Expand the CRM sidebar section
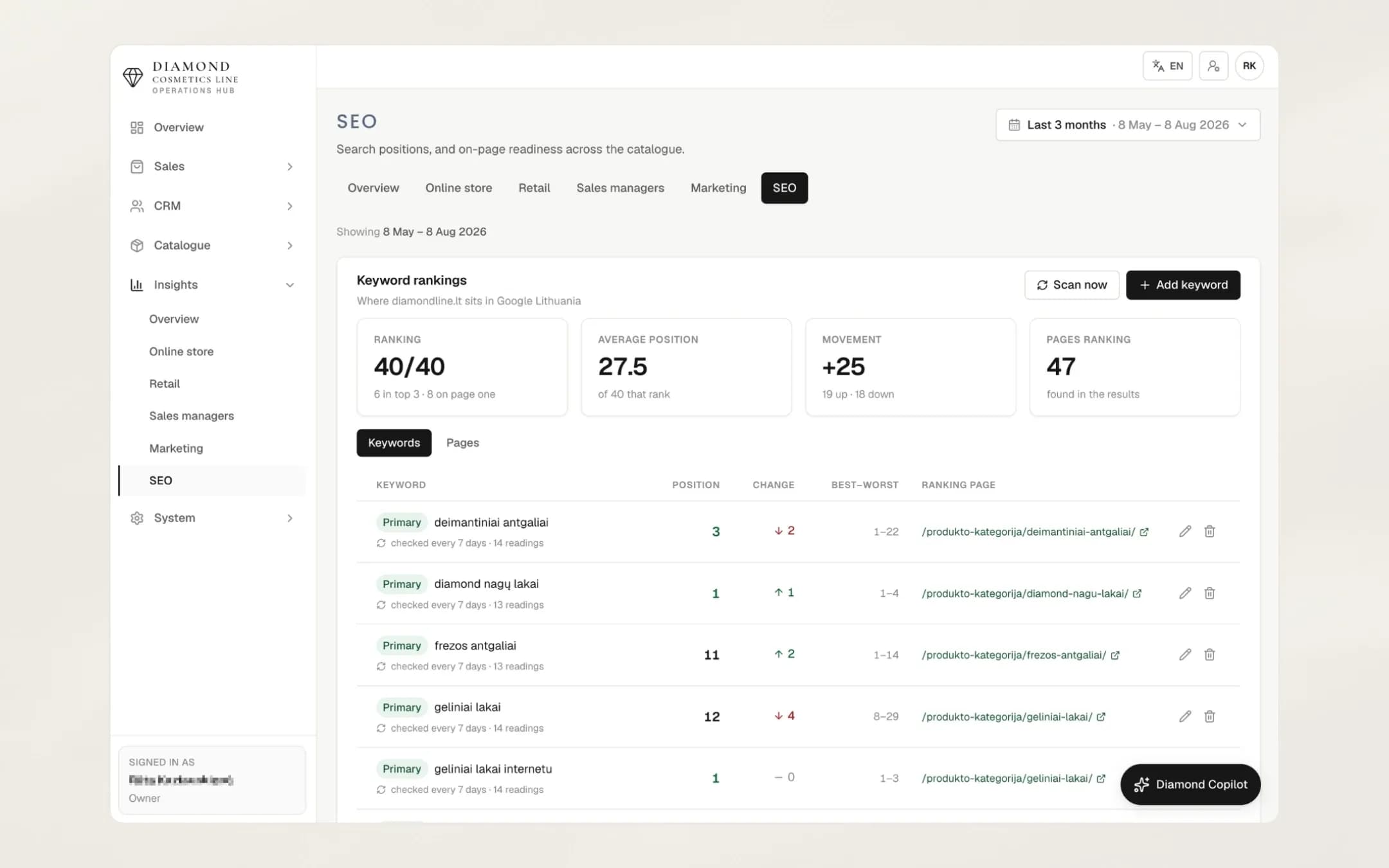 290,206
